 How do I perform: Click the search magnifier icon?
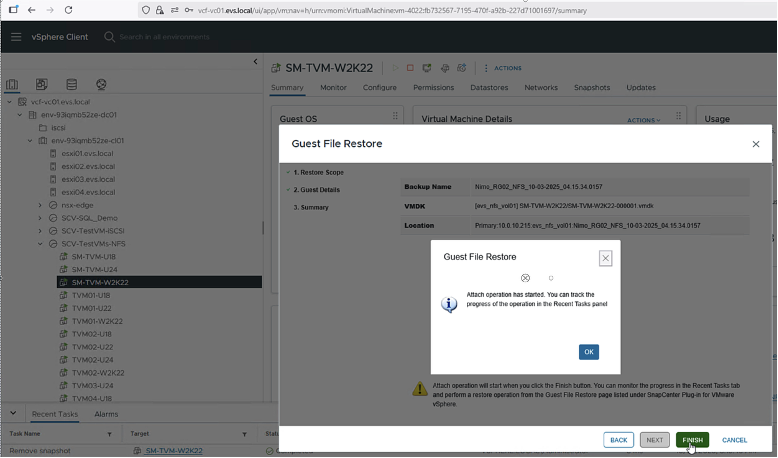(x=109, y=37)
